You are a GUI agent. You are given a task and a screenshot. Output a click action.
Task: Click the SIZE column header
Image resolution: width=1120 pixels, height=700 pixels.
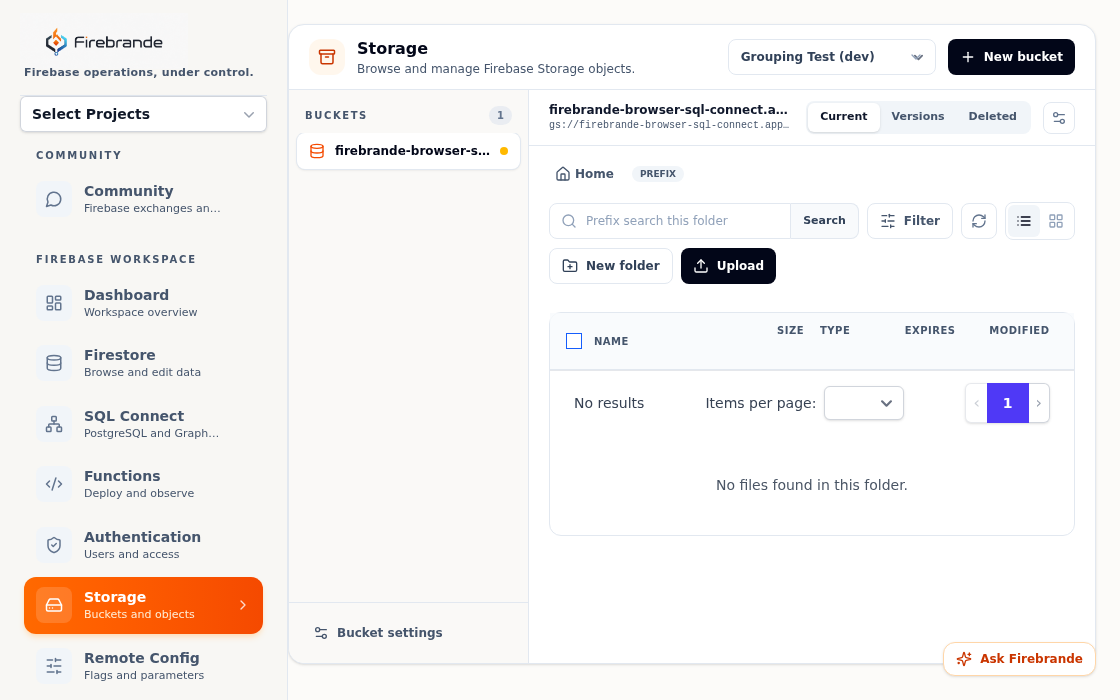pyautogui.click(x=790, y=330)
